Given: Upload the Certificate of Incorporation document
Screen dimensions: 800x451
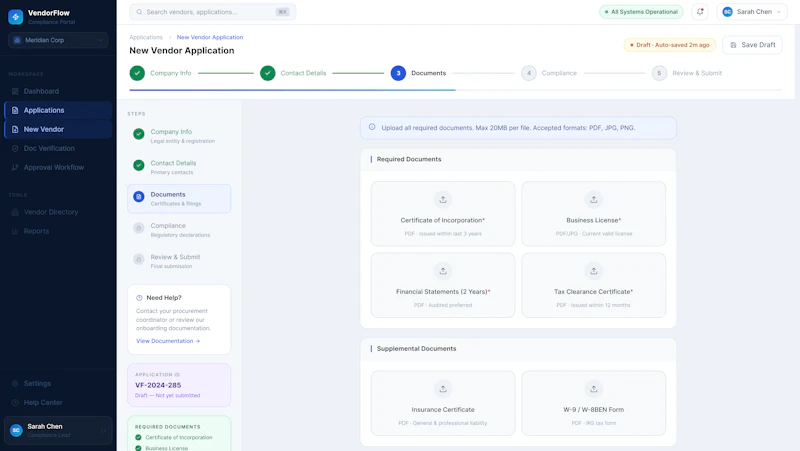Looking at the screenshot, I should pos(443,214).
